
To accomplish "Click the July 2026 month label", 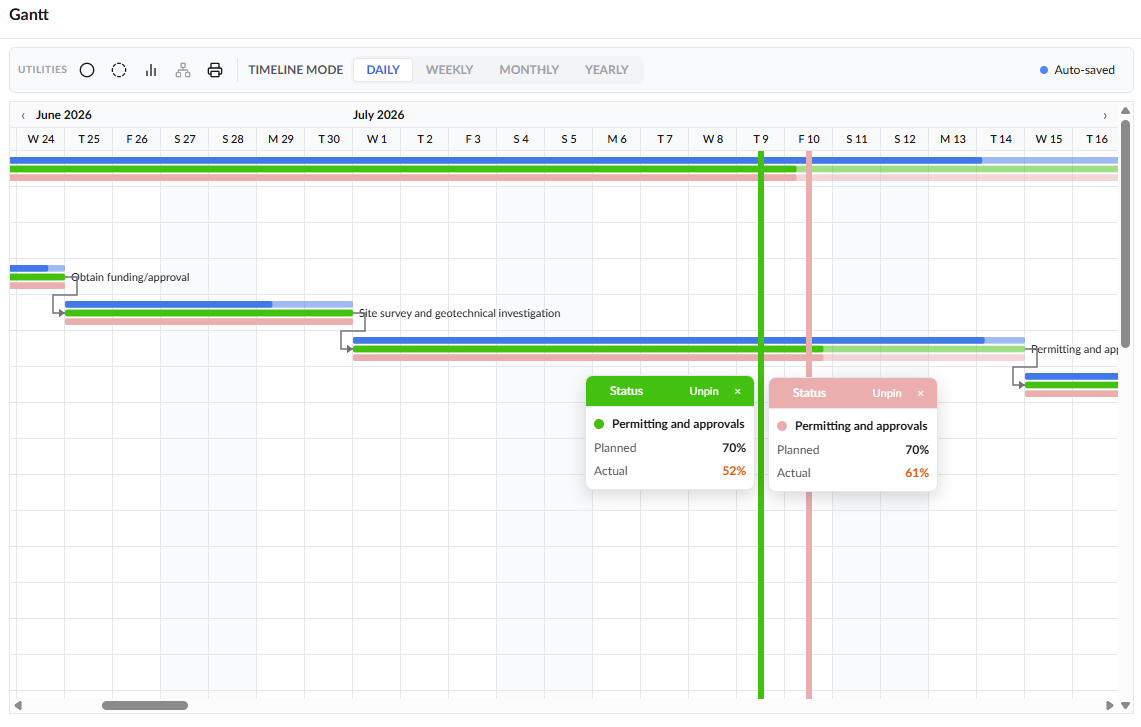I will (378, 115).
